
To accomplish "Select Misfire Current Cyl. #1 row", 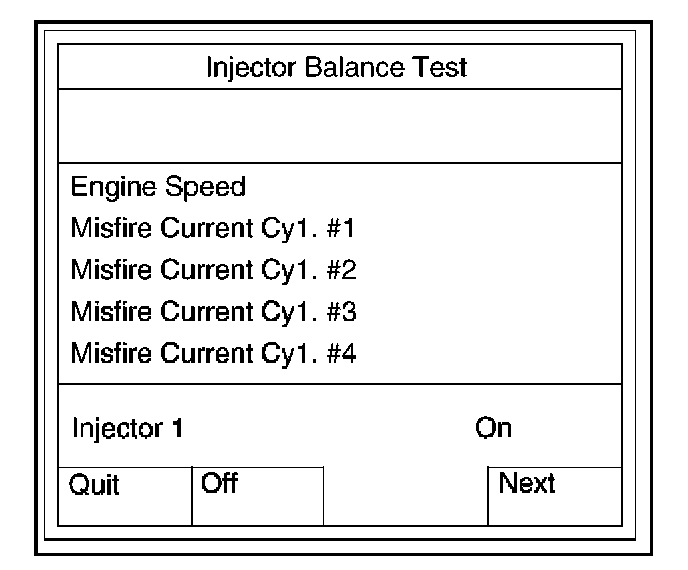I will [x=214, y=229].
